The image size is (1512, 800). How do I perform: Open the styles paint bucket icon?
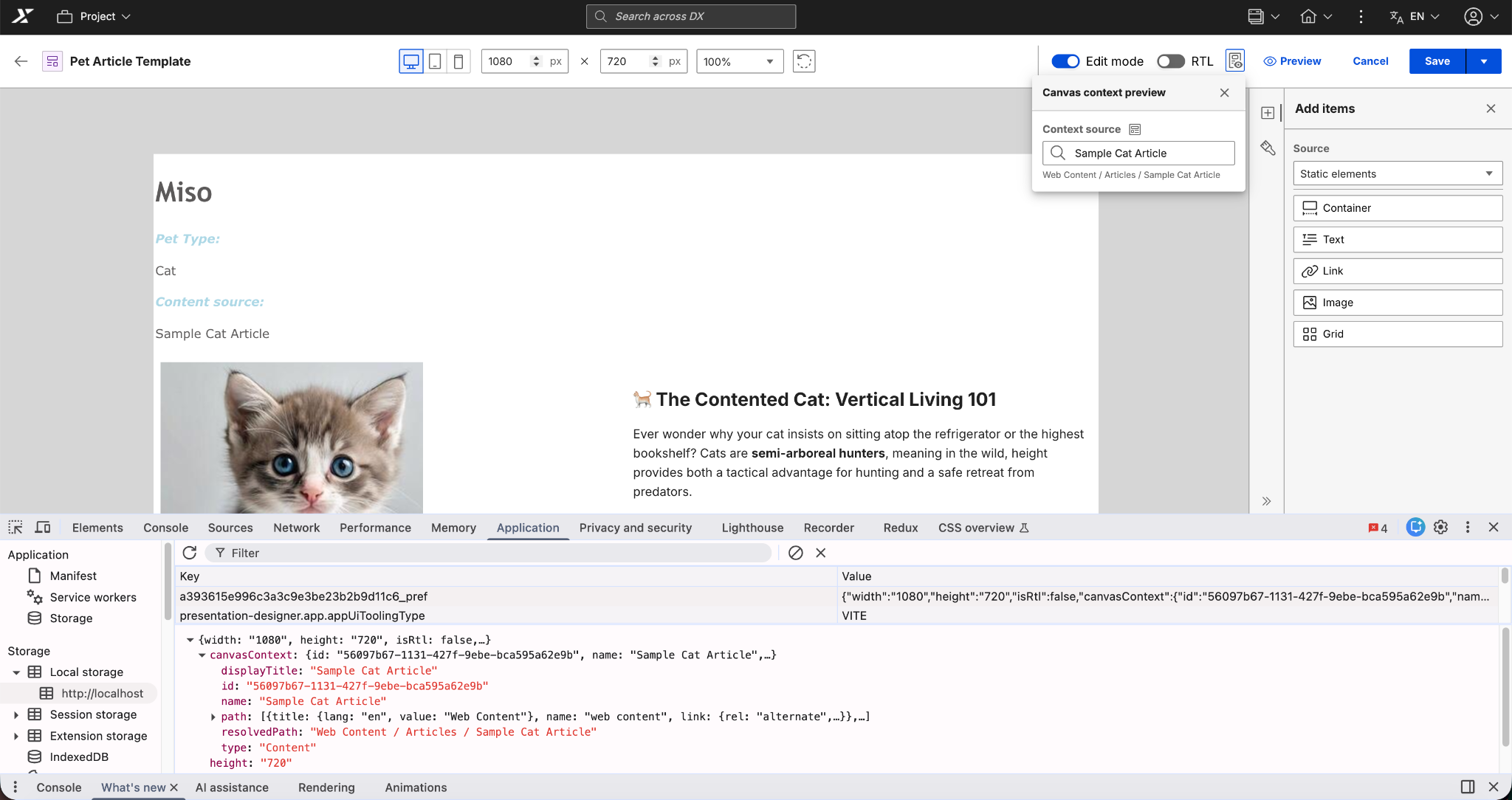pyautogui.click(x=1268, y=148)
